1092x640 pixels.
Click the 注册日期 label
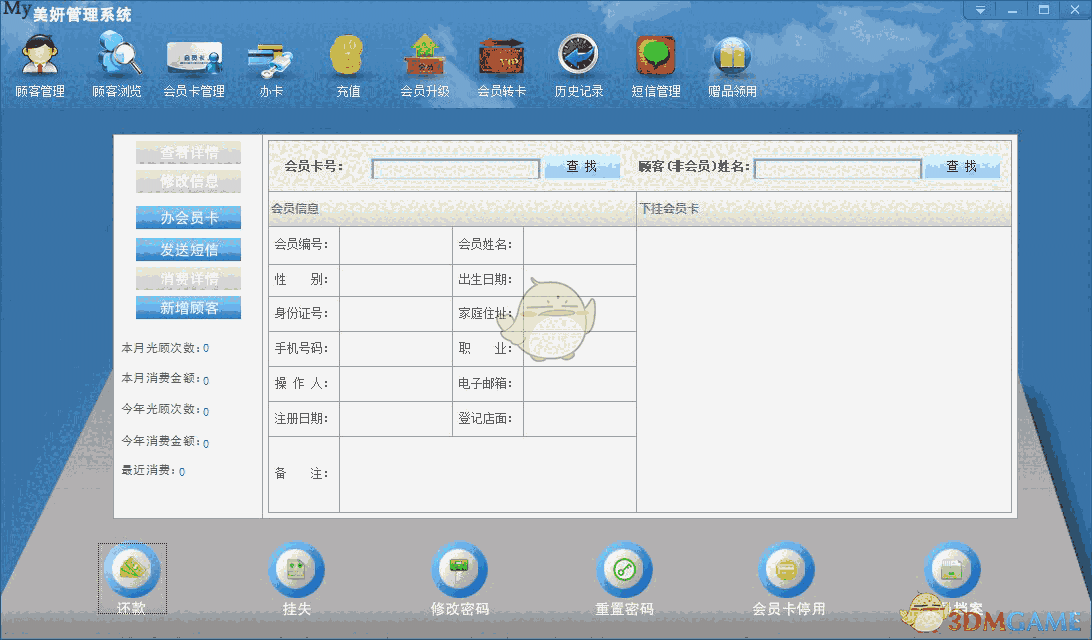click(x=301, y=419)
